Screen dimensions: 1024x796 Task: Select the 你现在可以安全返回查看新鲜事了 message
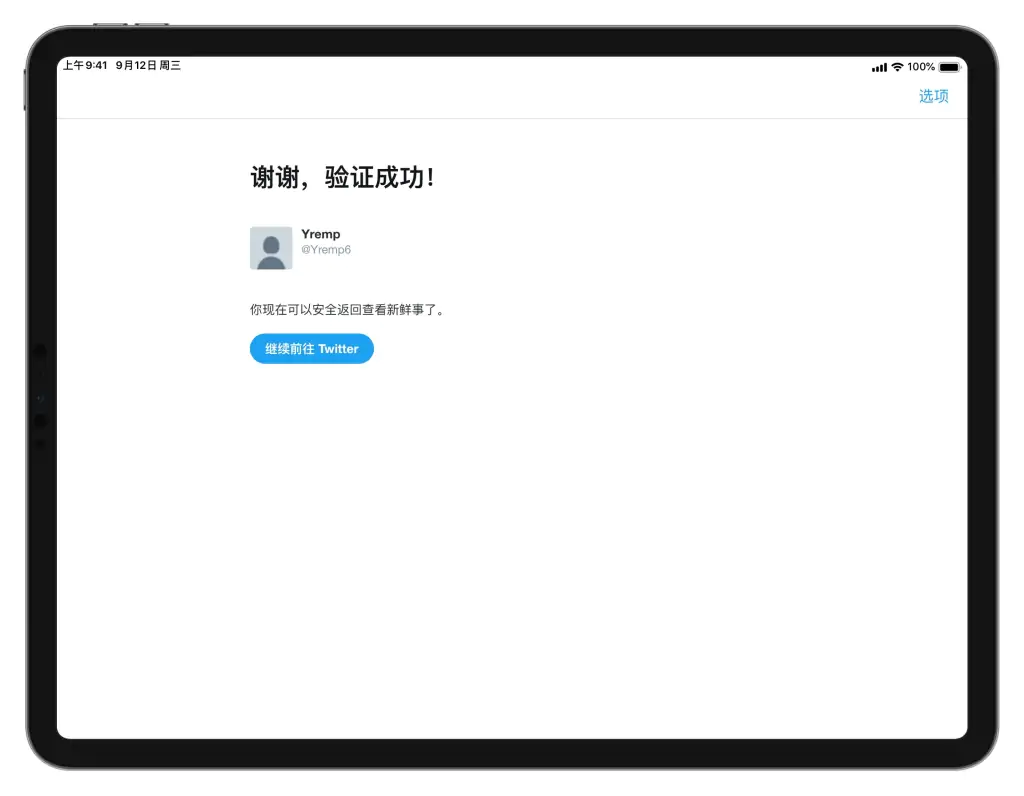coord(347,310)
